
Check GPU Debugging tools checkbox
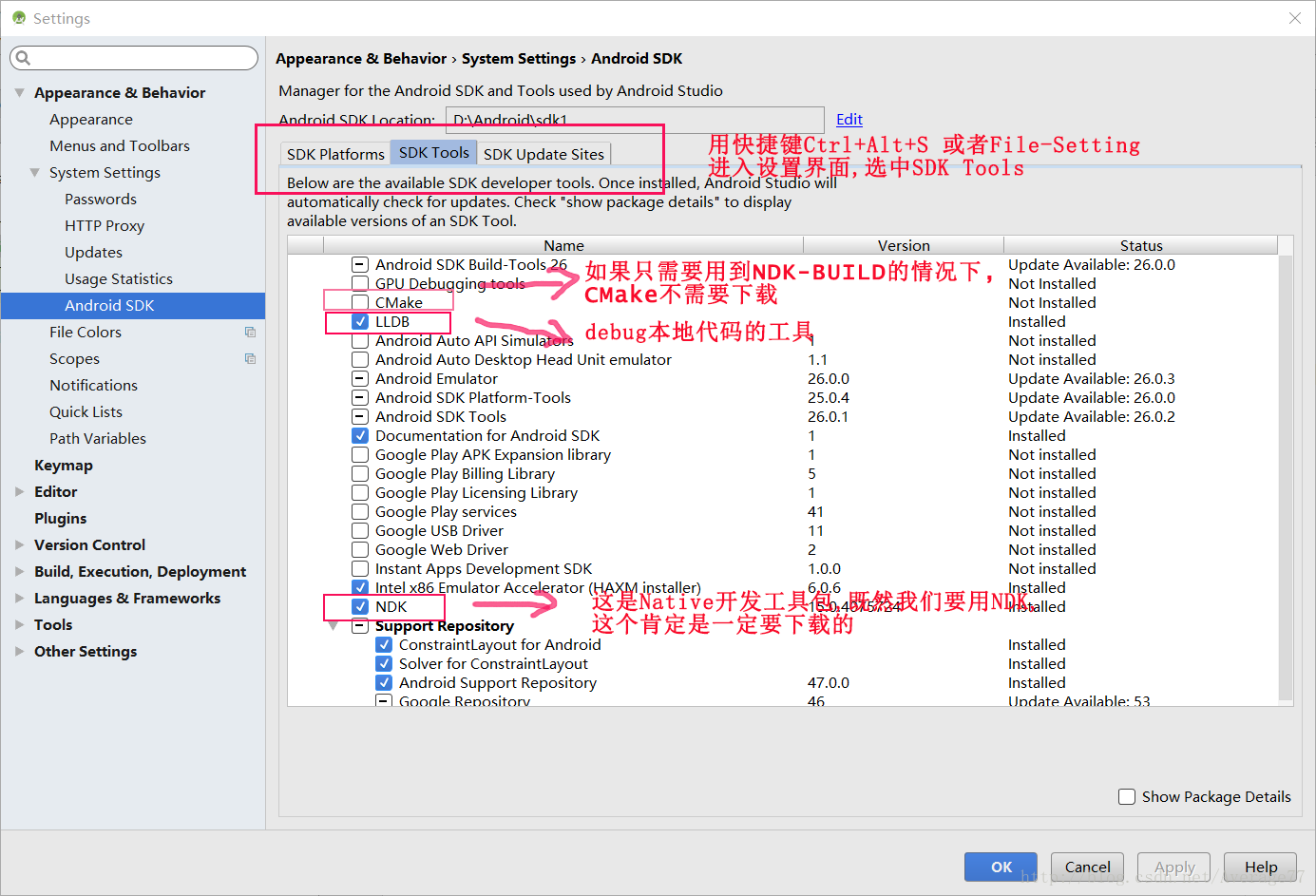(360, 283)
